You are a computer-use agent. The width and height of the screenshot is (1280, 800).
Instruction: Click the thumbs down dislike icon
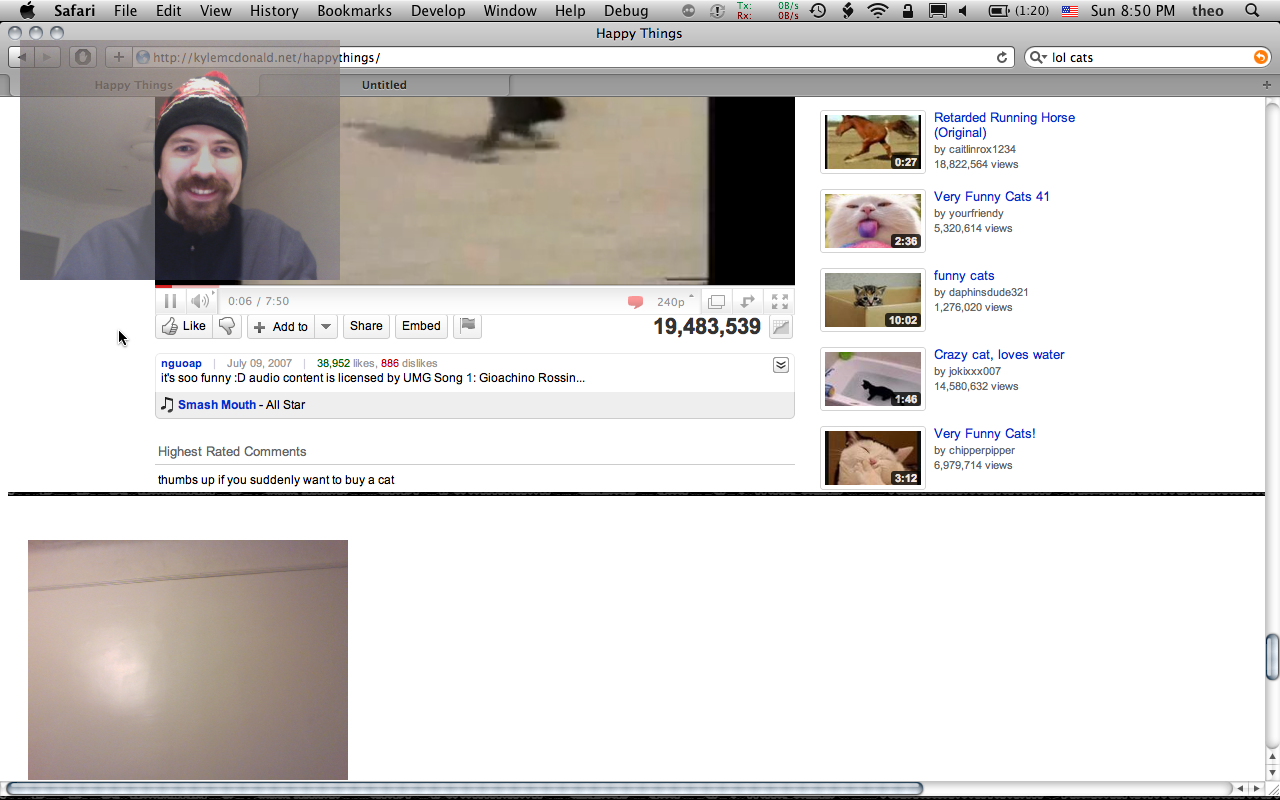coord(227,326)
